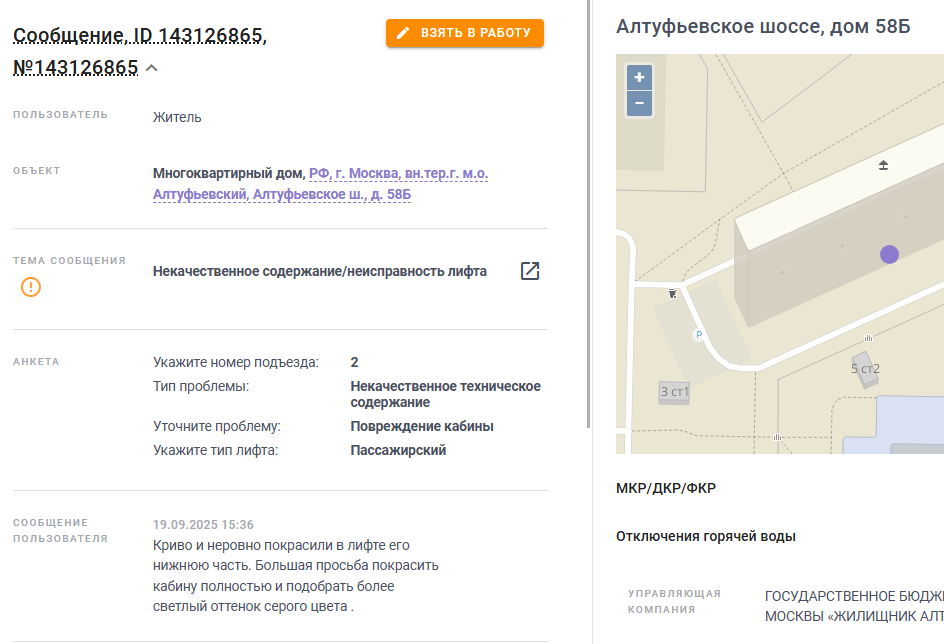
Task: Click 'Взять в работу' button
Action: point(465,33)
